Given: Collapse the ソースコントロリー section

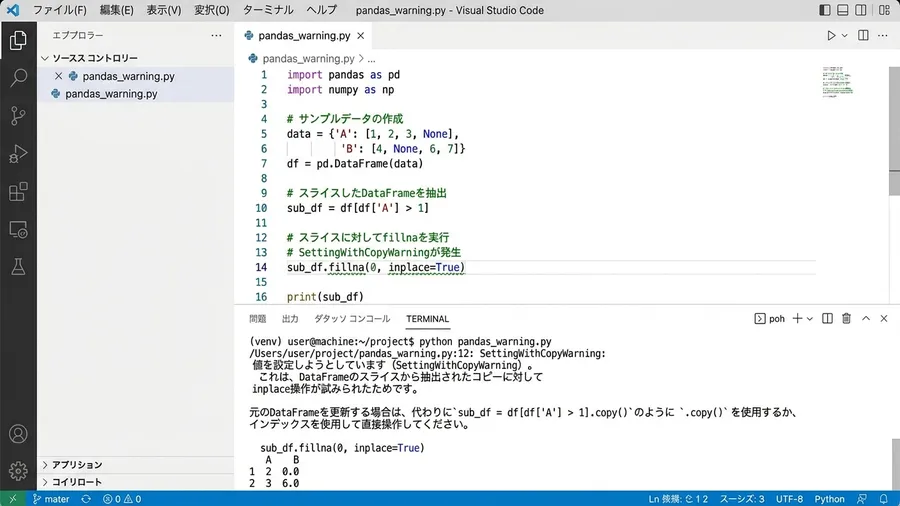Looking at the screenshot, I should 95,58.
